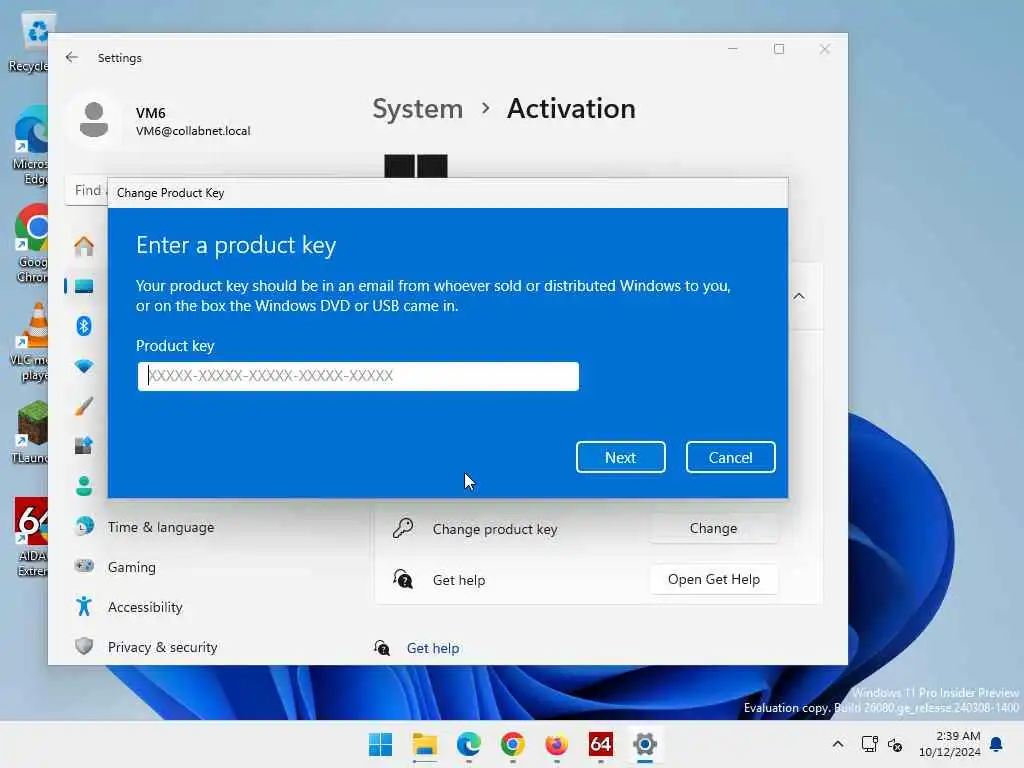Viewport: 1024px width, 768px height.
Task: Show hidden tray icons chevron
Action: point(838,744)
